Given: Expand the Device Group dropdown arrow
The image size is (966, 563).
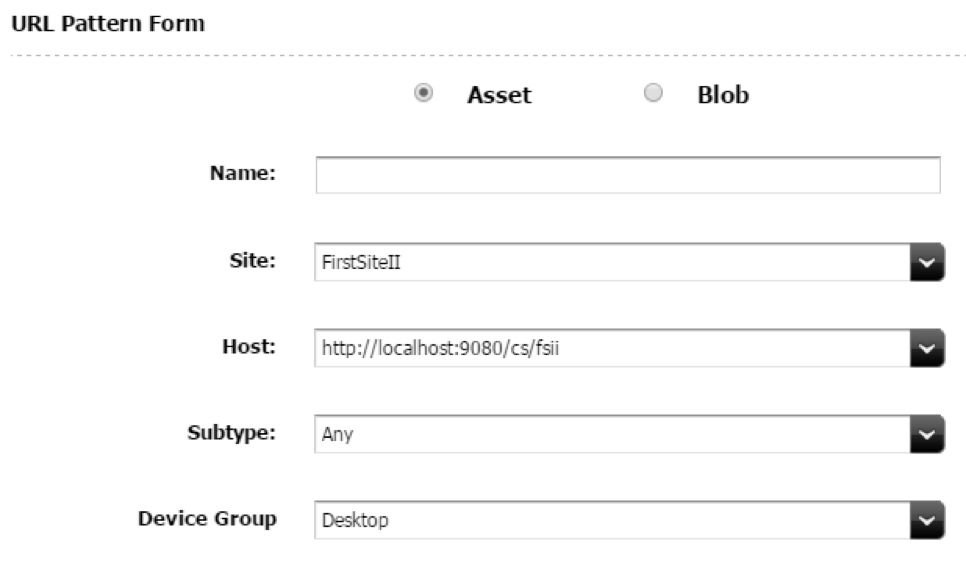Looking at the screenshot, I should [x=927, y=520].
